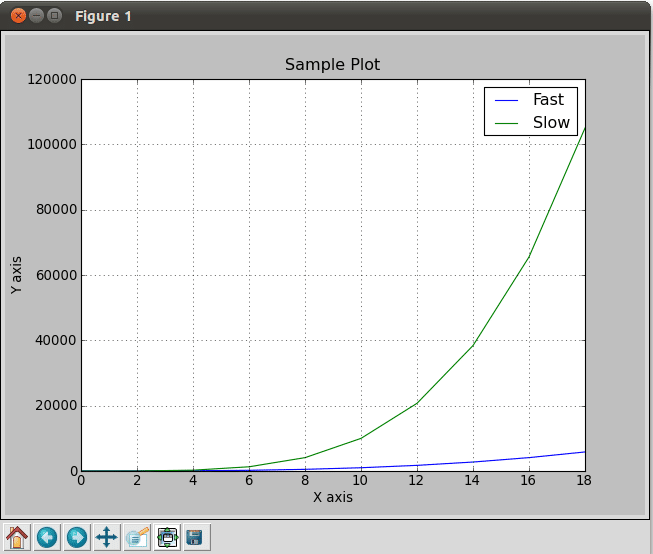
Task: Click the blue line sample in legend
Action: pyautogui.click(x=507, y=100)
